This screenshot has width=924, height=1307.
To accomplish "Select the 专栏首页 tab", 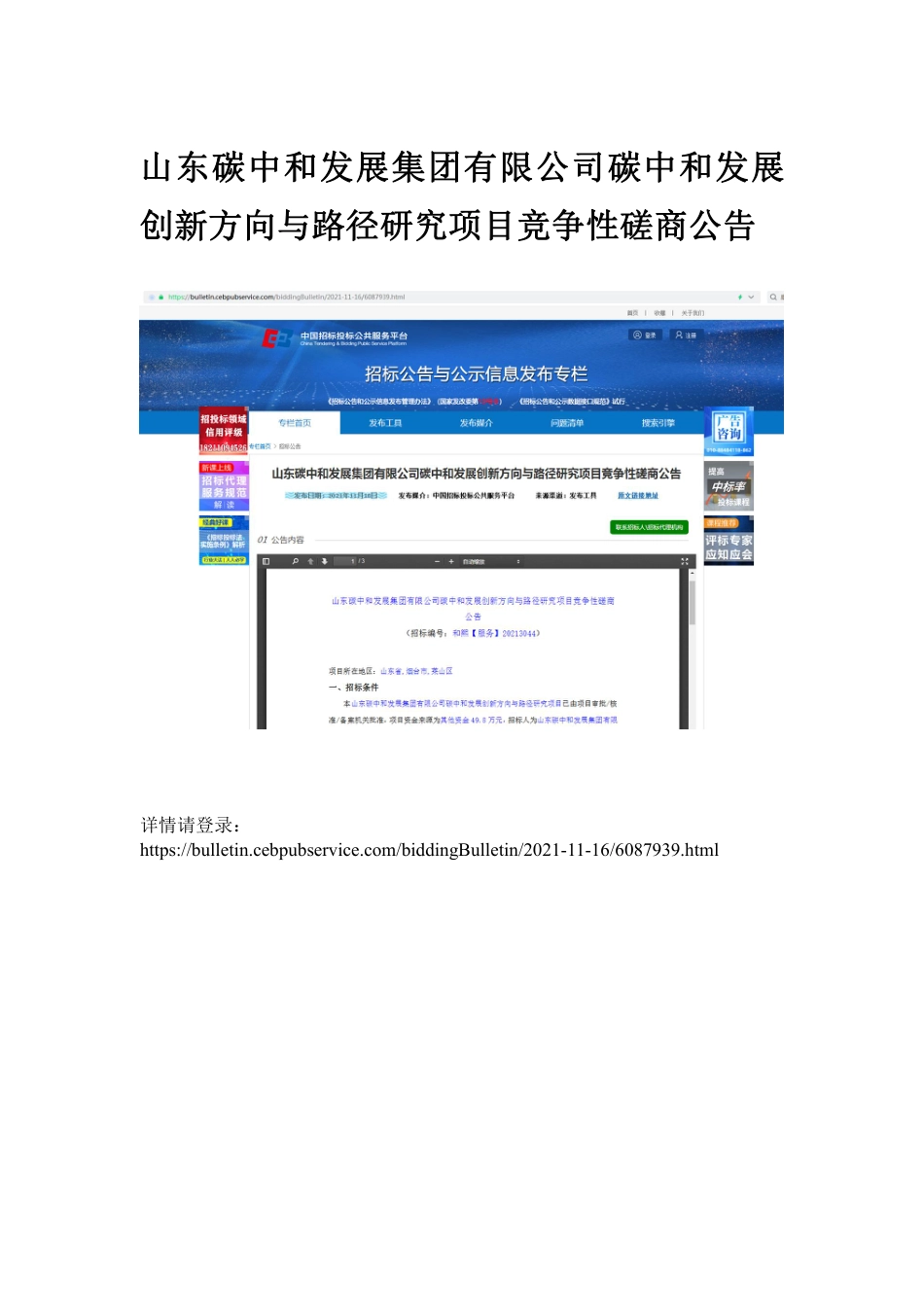I will (x=295, y=423).
